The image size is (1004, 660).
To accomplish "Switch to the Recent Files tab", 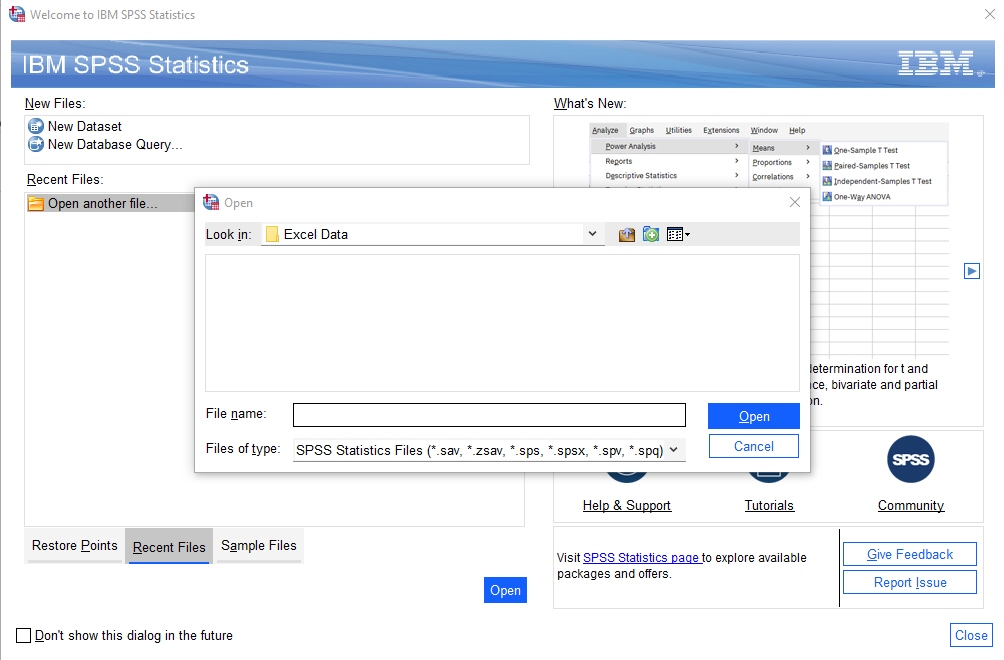I will point(169,547).
